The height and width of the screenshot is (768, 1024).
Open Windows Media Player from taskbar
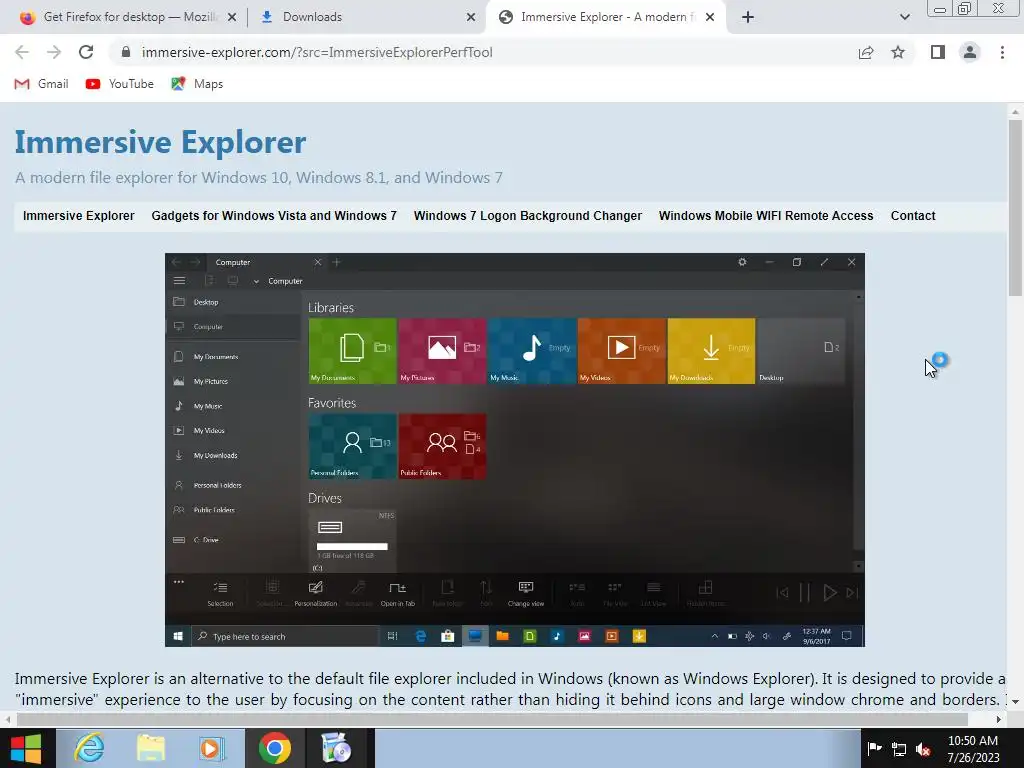coord(212,748)
